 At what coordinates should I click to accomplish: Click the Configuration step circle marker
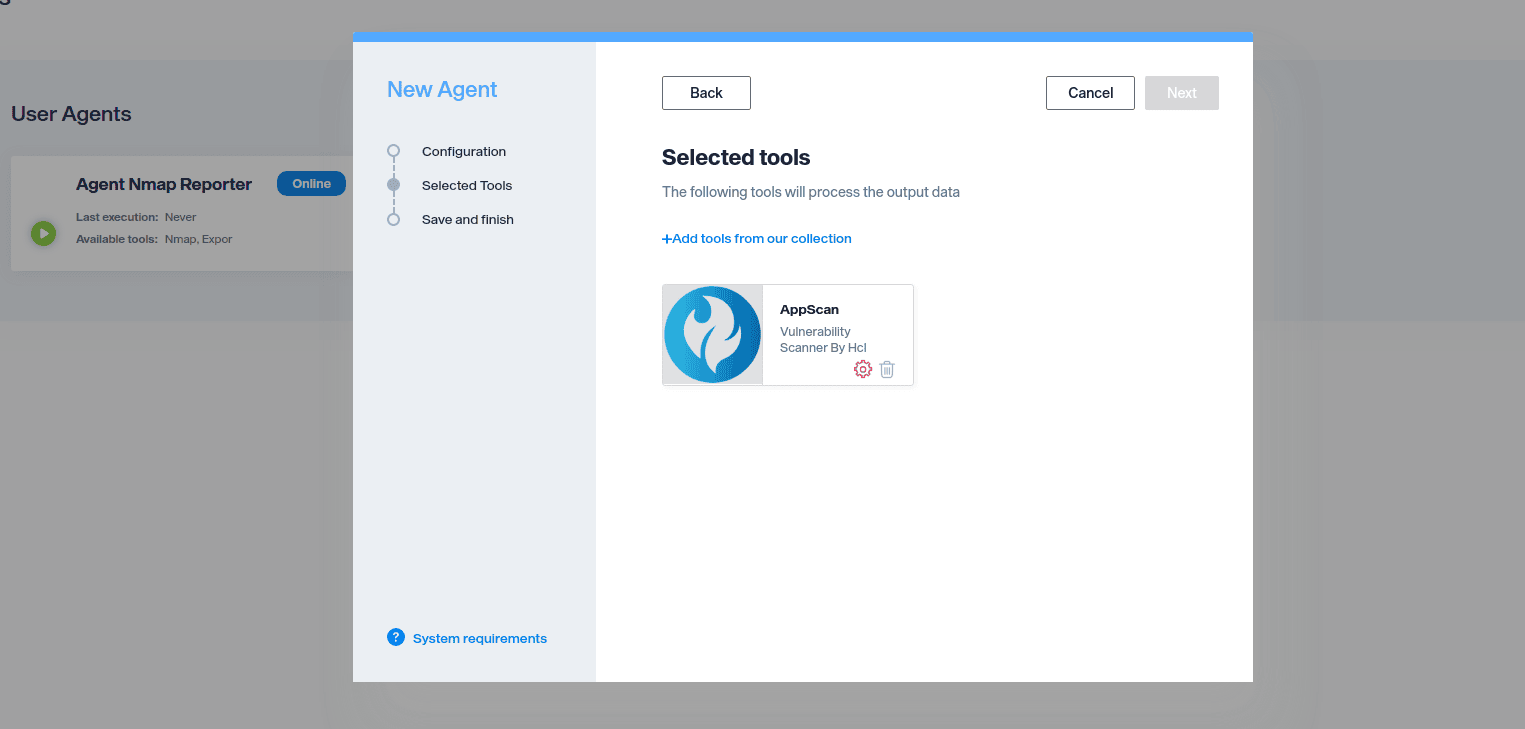[393, 151]
